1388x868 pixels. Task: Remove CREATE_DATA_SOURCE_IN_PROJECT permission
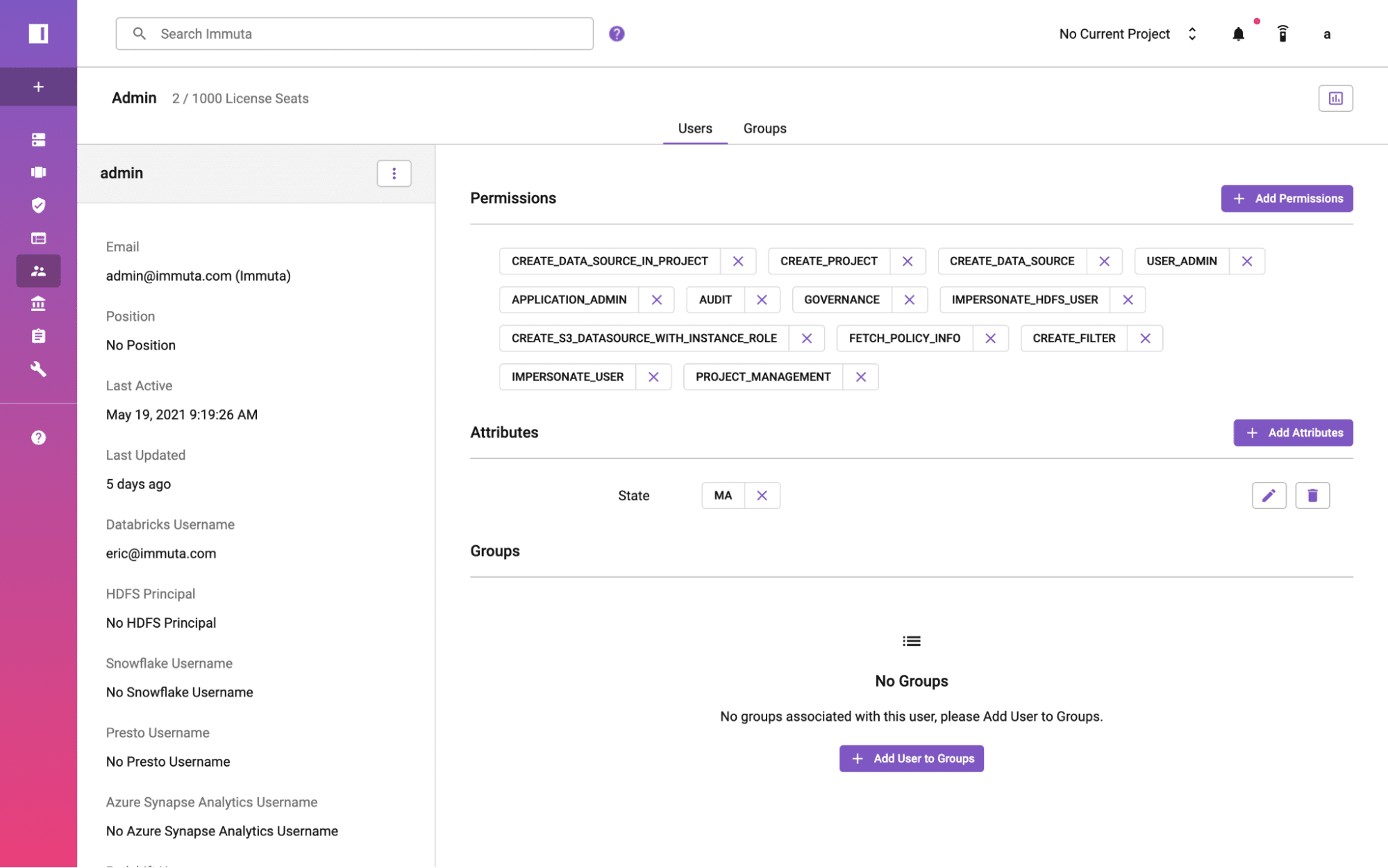click(x=738, y=261)
